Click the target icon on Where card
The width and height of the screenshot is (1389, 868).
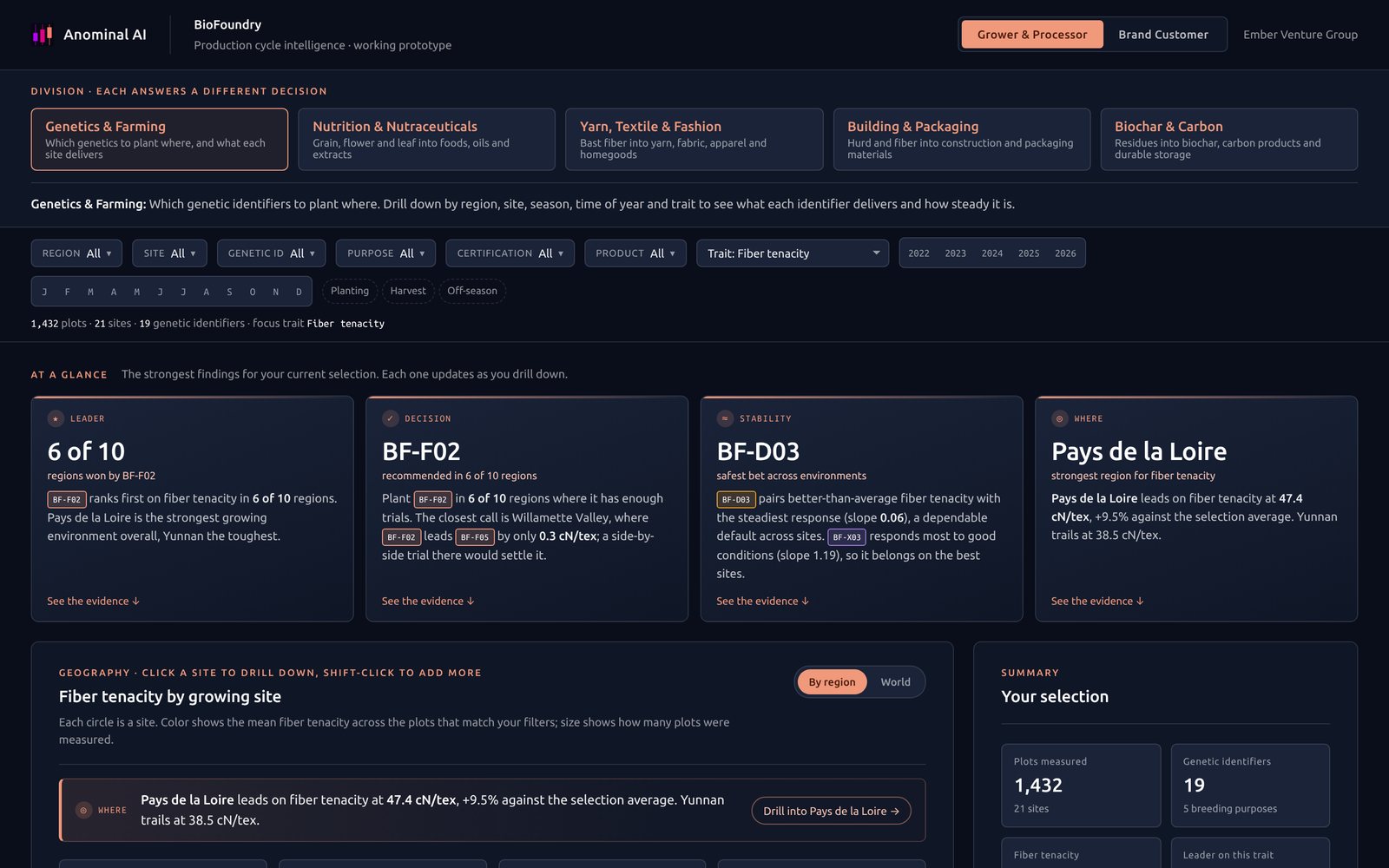(x=1059, y=418)
